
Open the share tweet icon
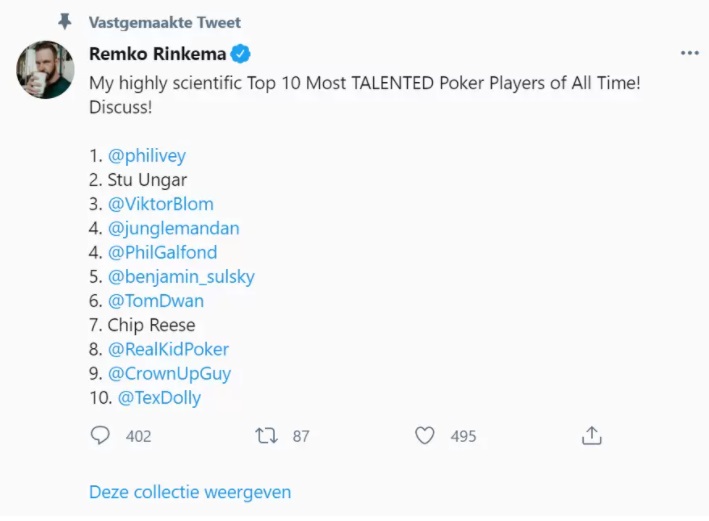pos(592,436)
